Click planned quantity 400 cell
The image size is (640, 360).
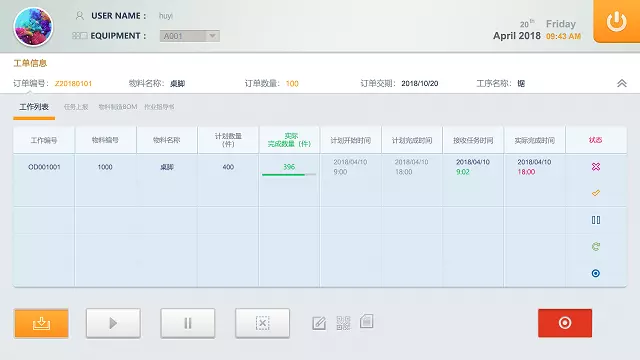coord(228,167)
